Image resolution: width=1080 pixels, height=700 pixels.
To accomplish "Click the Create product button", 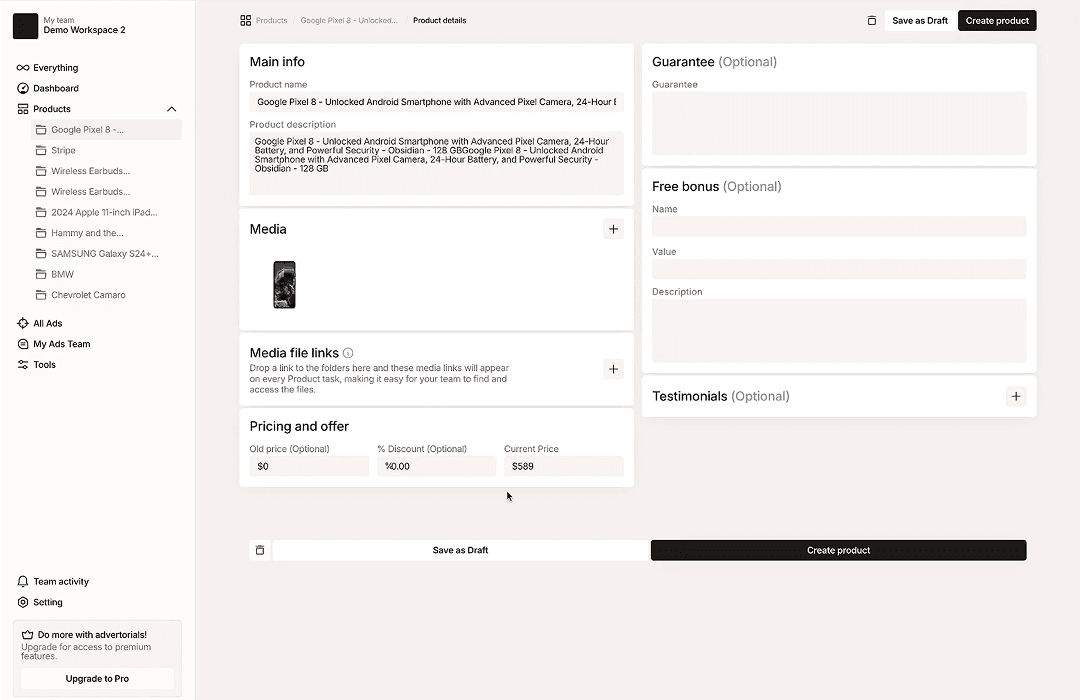I will [997, 20].
